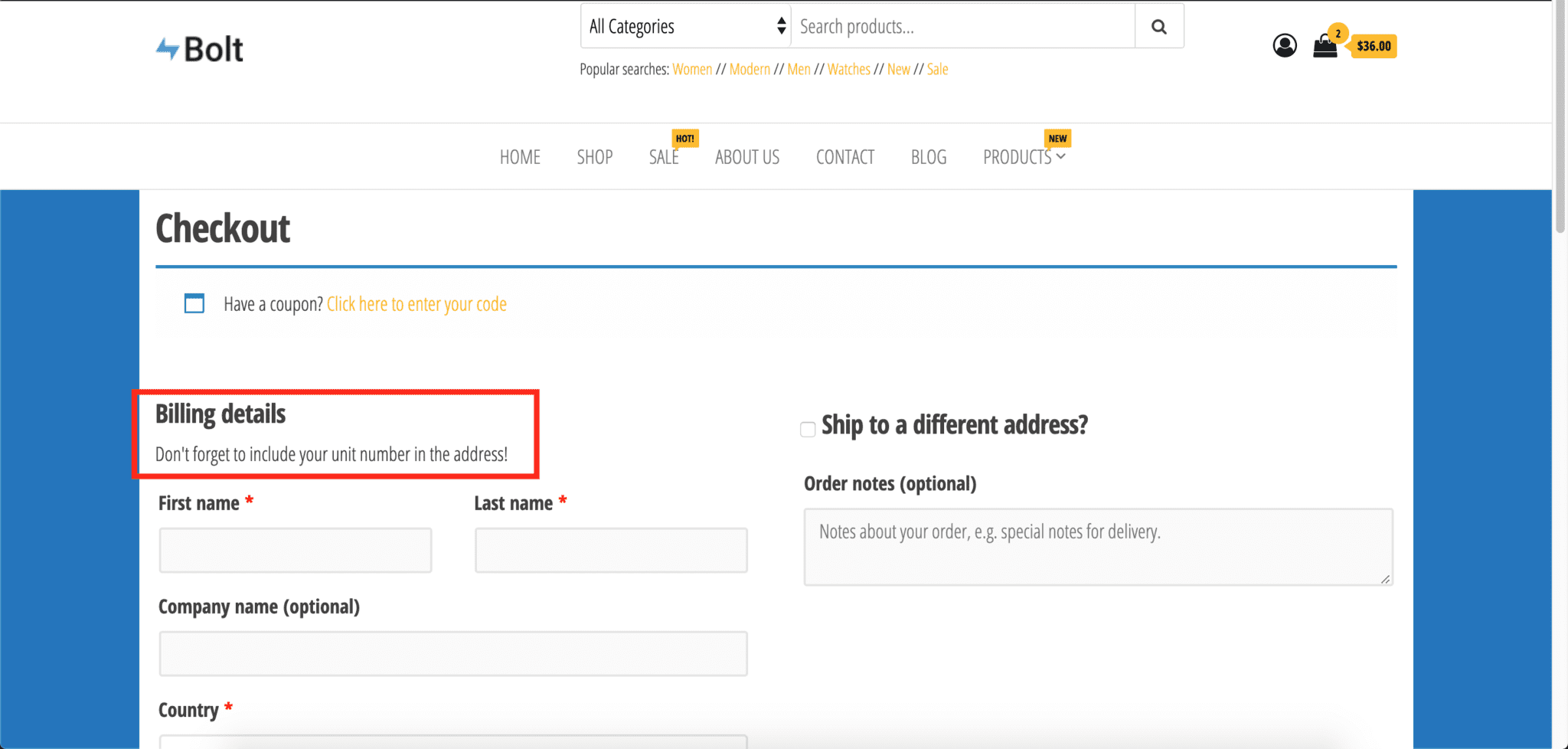Click the $36.00 cart total badge

click(1374, 46)
